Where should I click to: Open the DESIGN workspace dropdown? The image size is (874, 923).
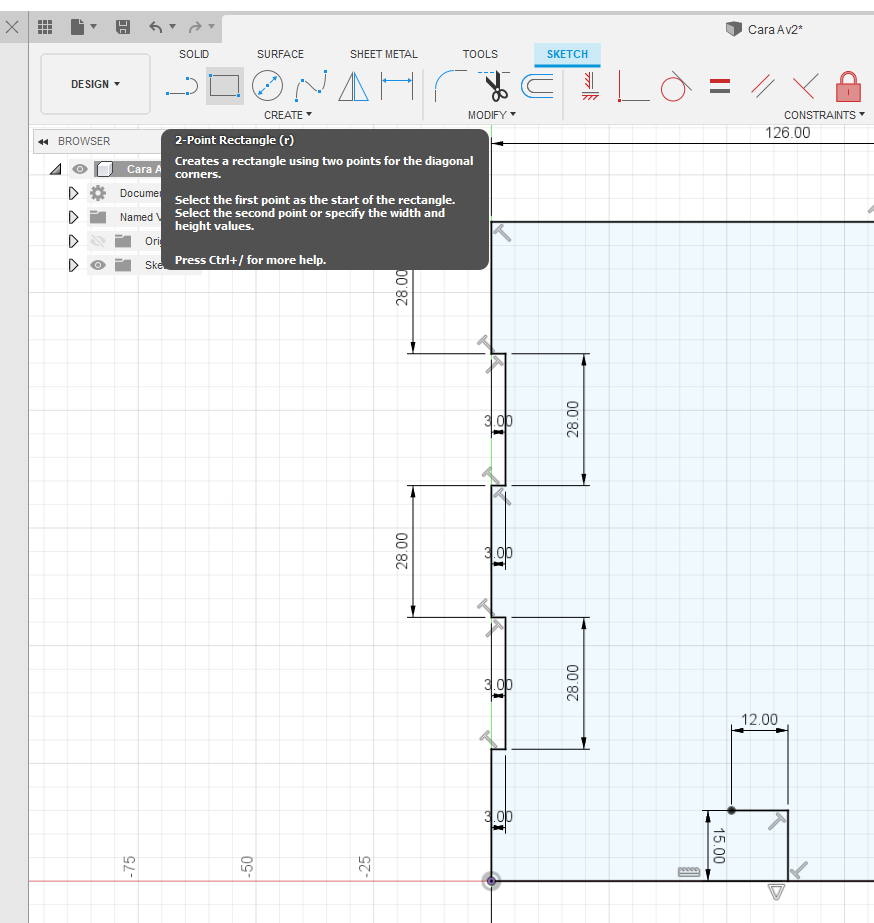tap(95, 84)
